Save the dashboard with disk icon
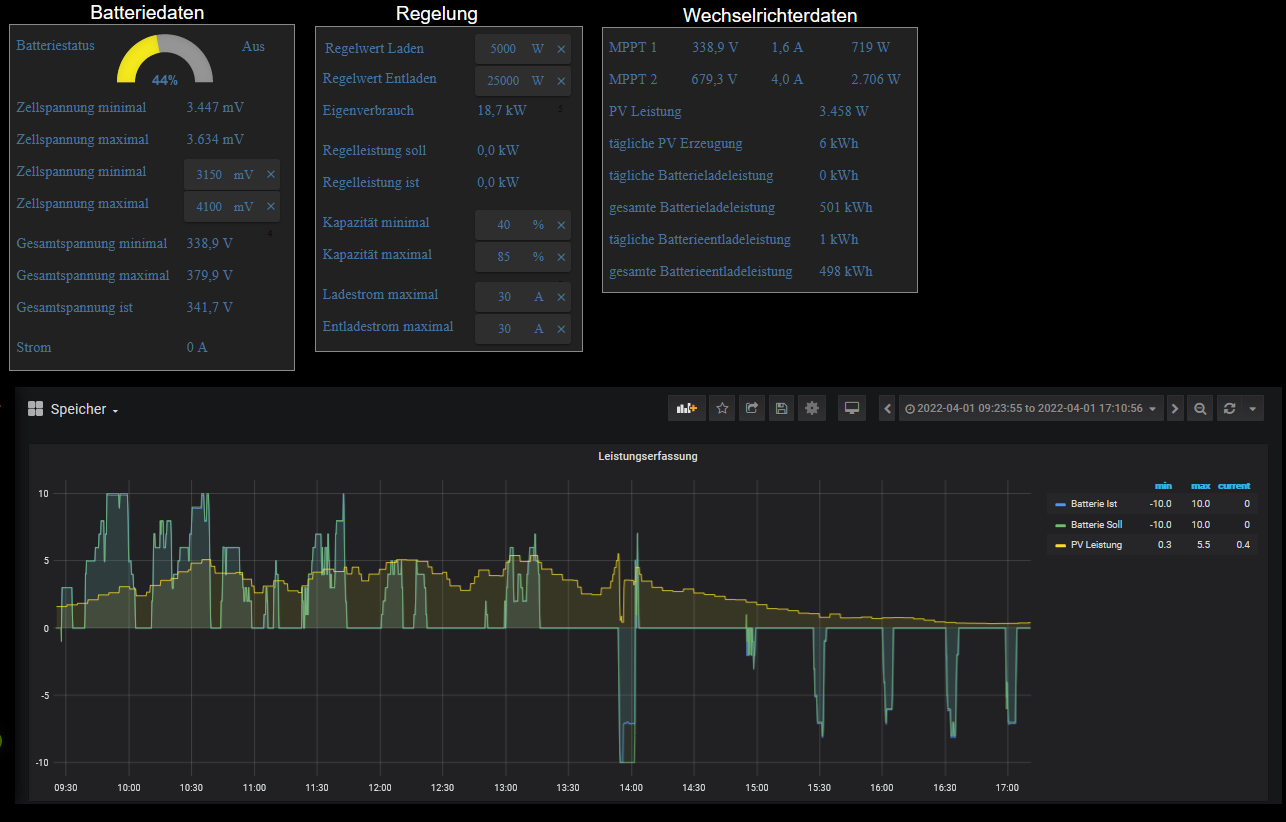The width and height of the screenshot is (1286, 822). pos(782,408)
